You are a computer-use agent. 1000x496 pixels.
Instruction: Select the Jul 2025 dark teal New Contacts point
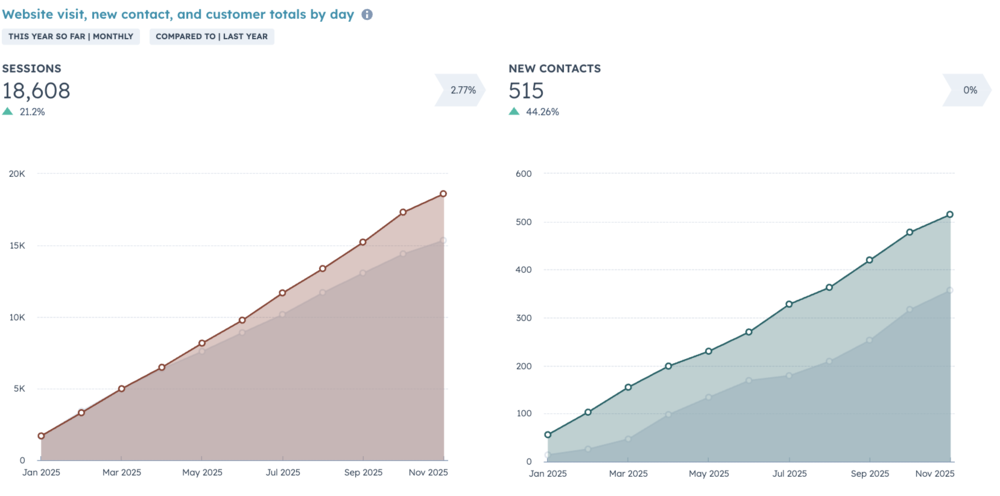pyautogui.click(x=789, y=304)
